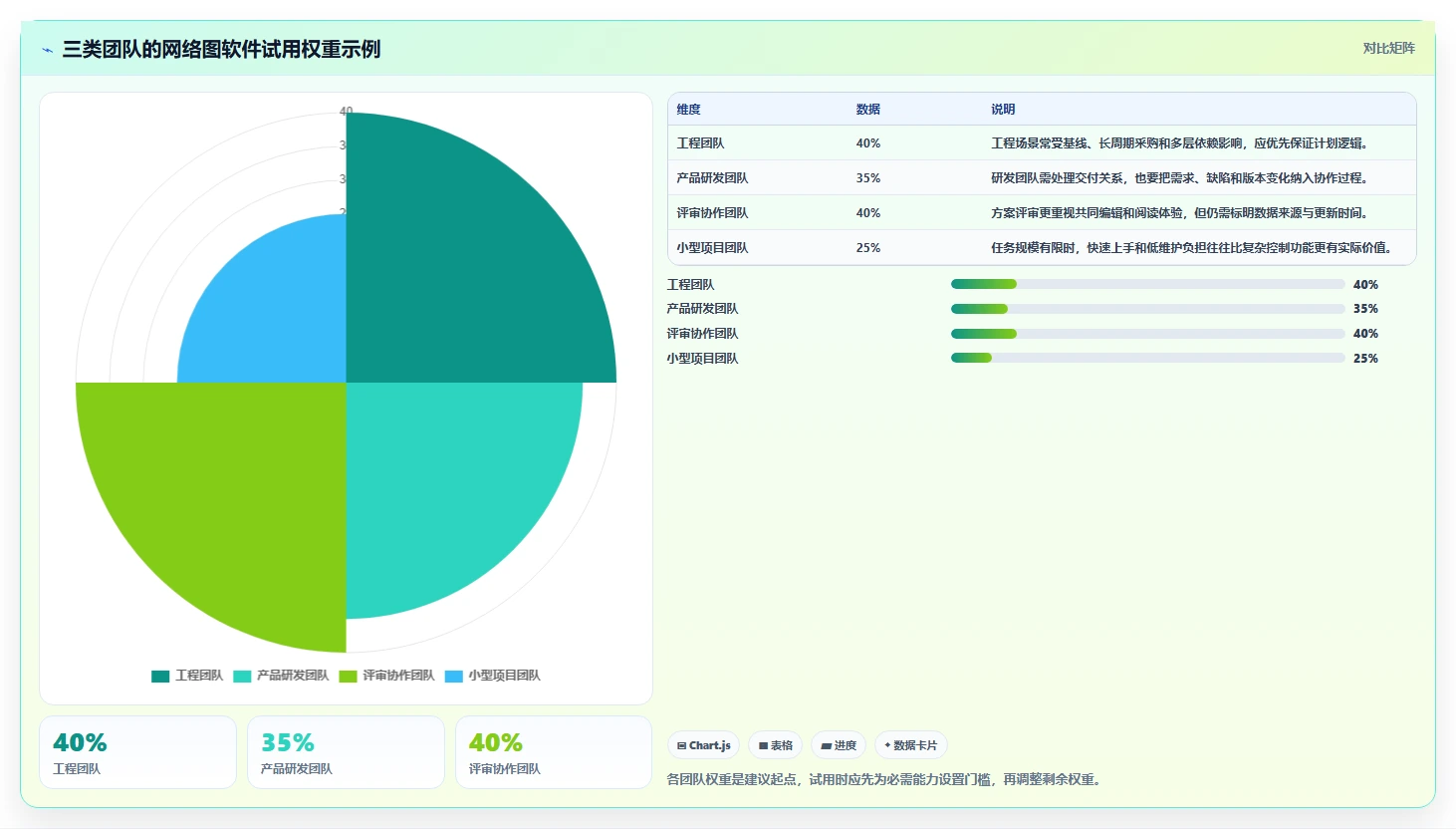
Task: Open the 40% 工程团队 data card
Action: pos(137,752)
